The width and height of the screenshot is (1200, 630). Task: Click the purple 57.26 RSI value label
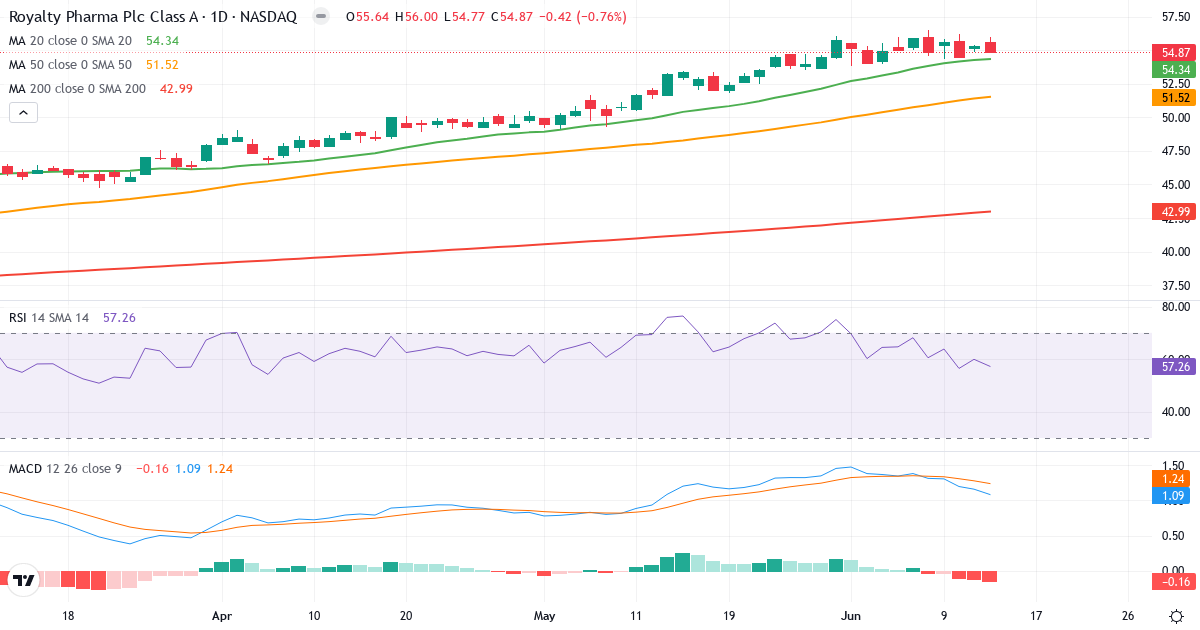click(x=1172, y=367)
